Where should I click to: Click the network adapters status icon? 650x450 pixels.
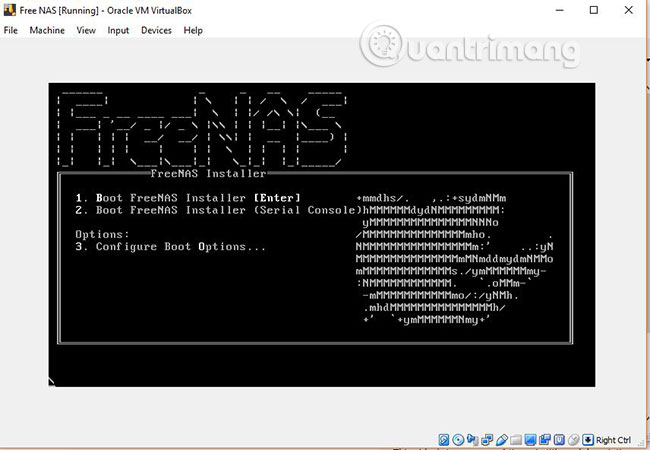(x=487, y=440)
